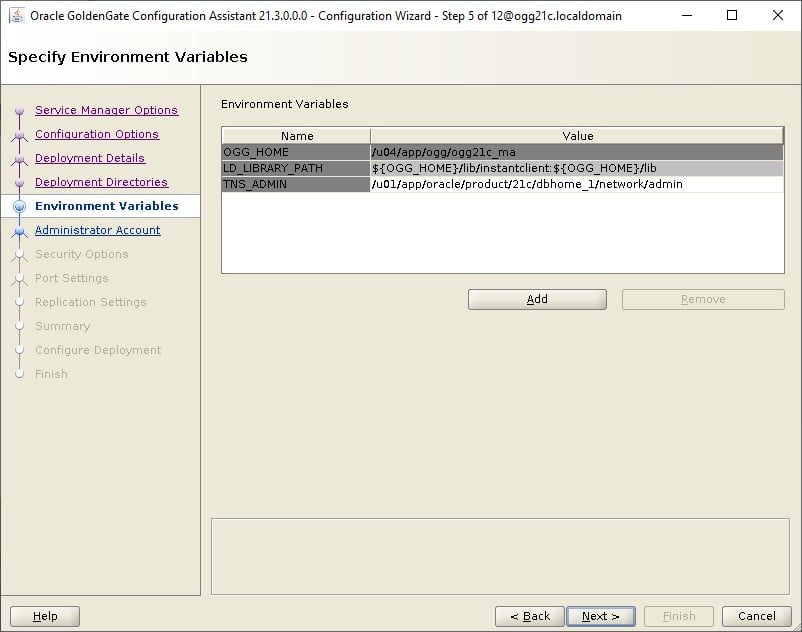The height and width of the screenshot is (632, 802).
Task: Jump to Administrator Account step
Action: point(98,230)
